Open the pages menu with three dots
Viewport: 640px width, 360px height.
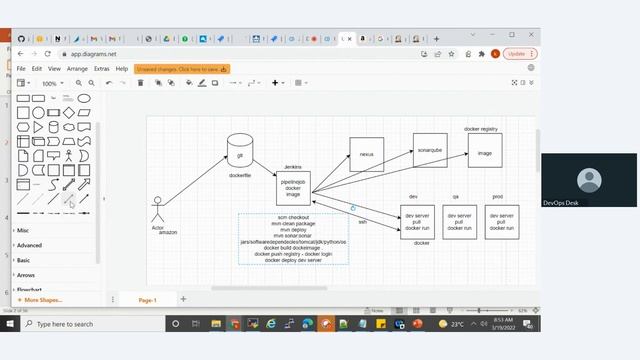(x=113, y=300)
